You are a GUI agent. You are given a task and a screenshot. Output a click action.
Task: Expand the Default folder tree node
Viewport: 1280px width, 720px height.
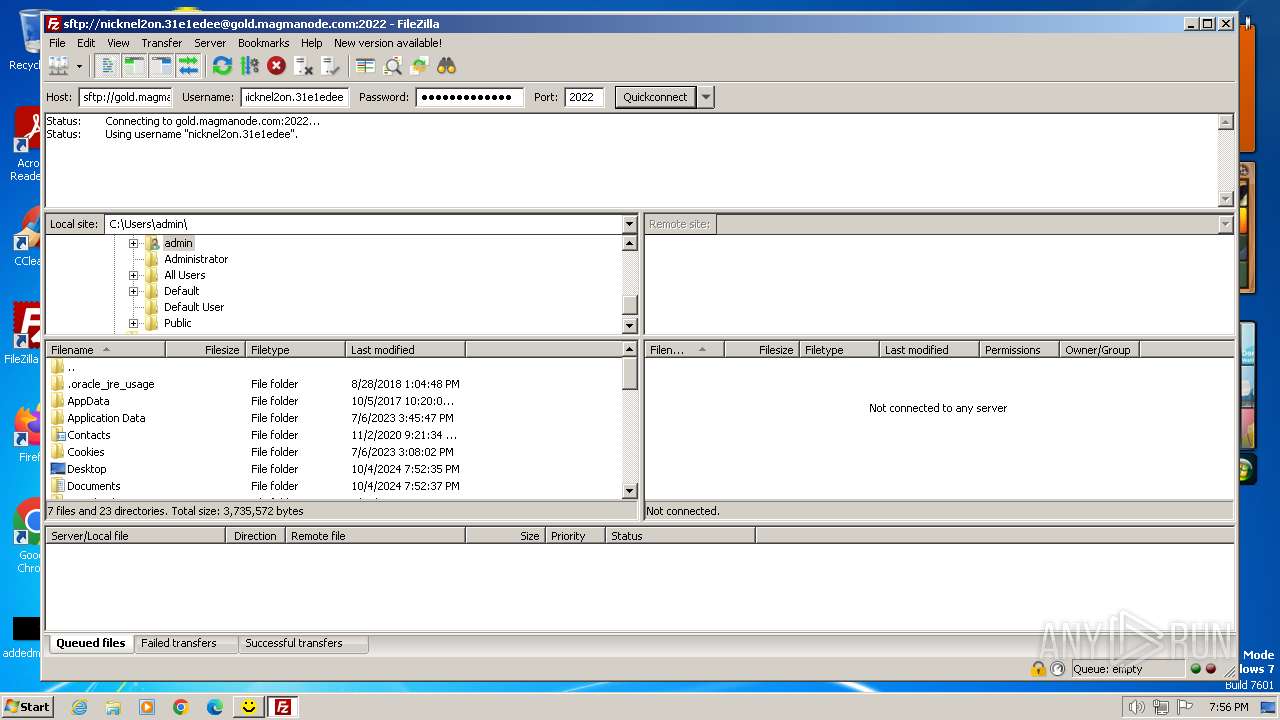(133, 291)
